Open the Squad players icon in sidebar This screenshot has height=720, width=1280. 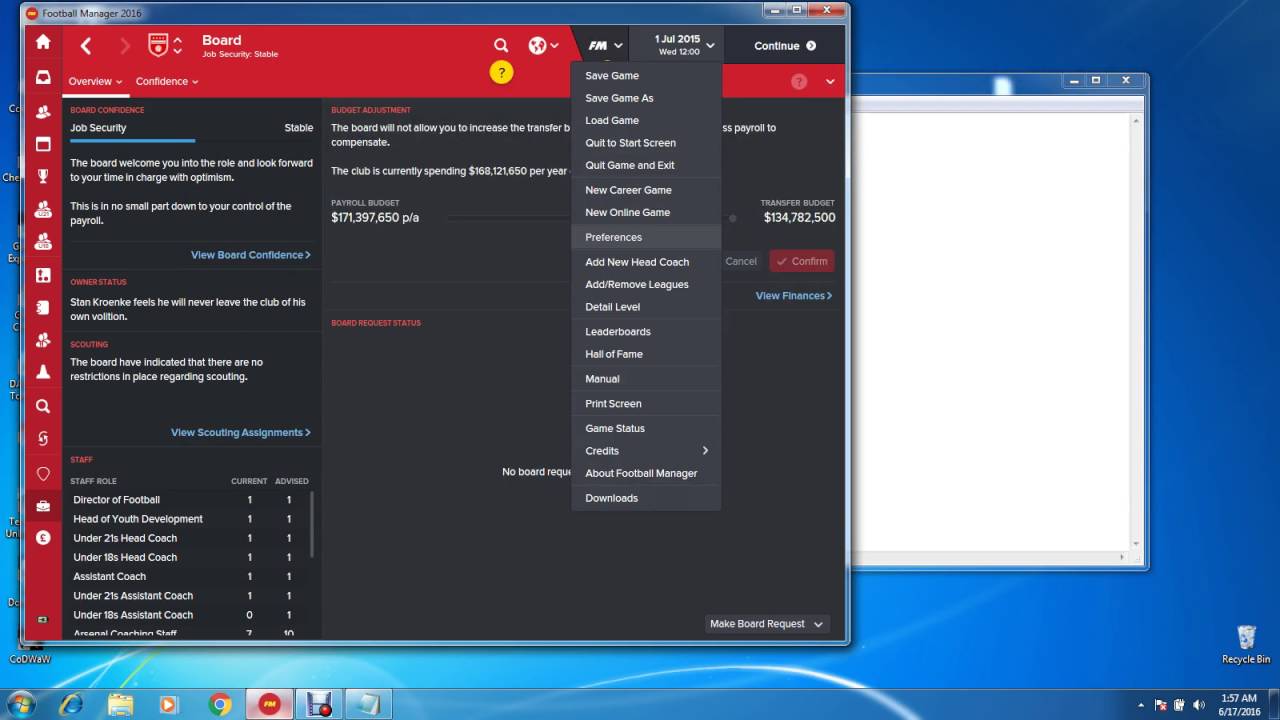coord(43,111)
